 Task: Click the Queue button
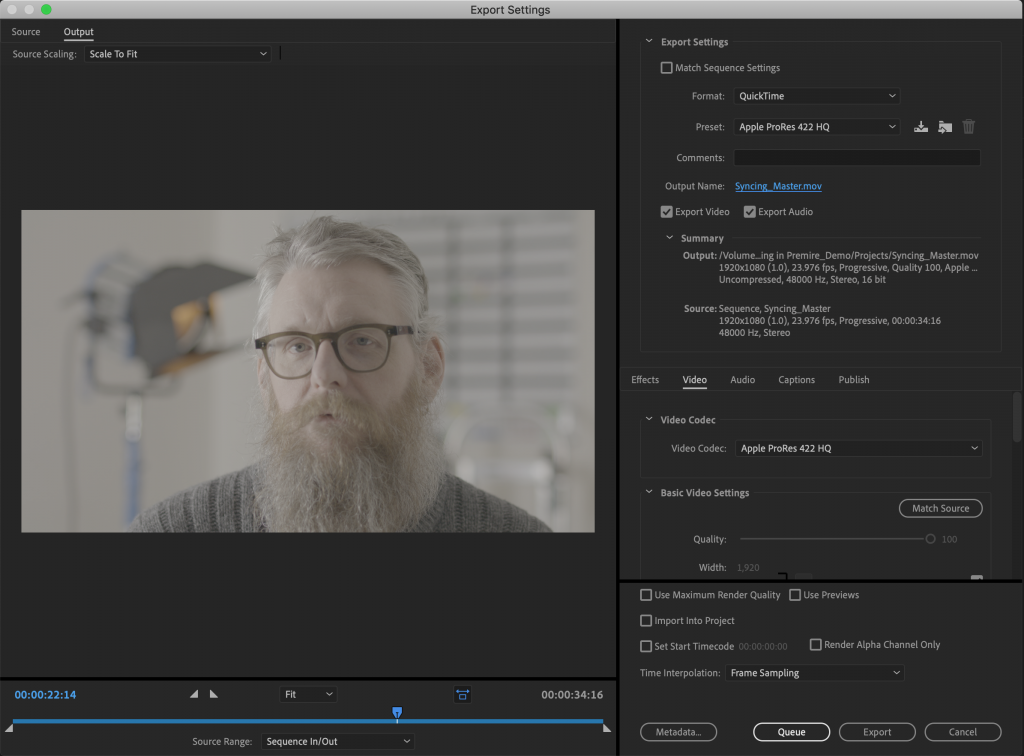pyautogui.click(x=791, y=731)
